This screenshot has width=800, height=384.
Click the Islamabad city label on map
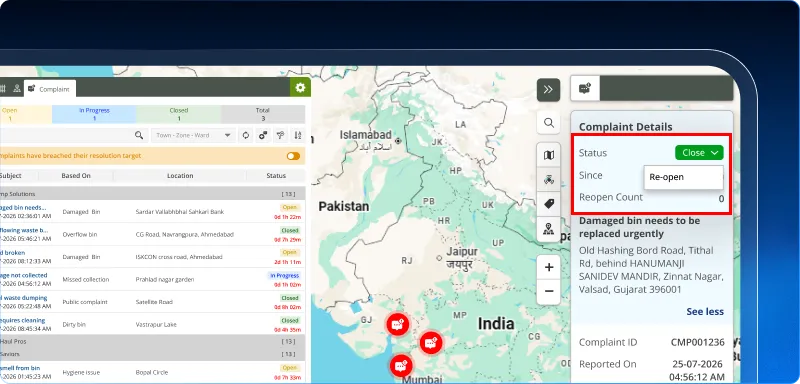pyautogui.click(x=366, y=135)
